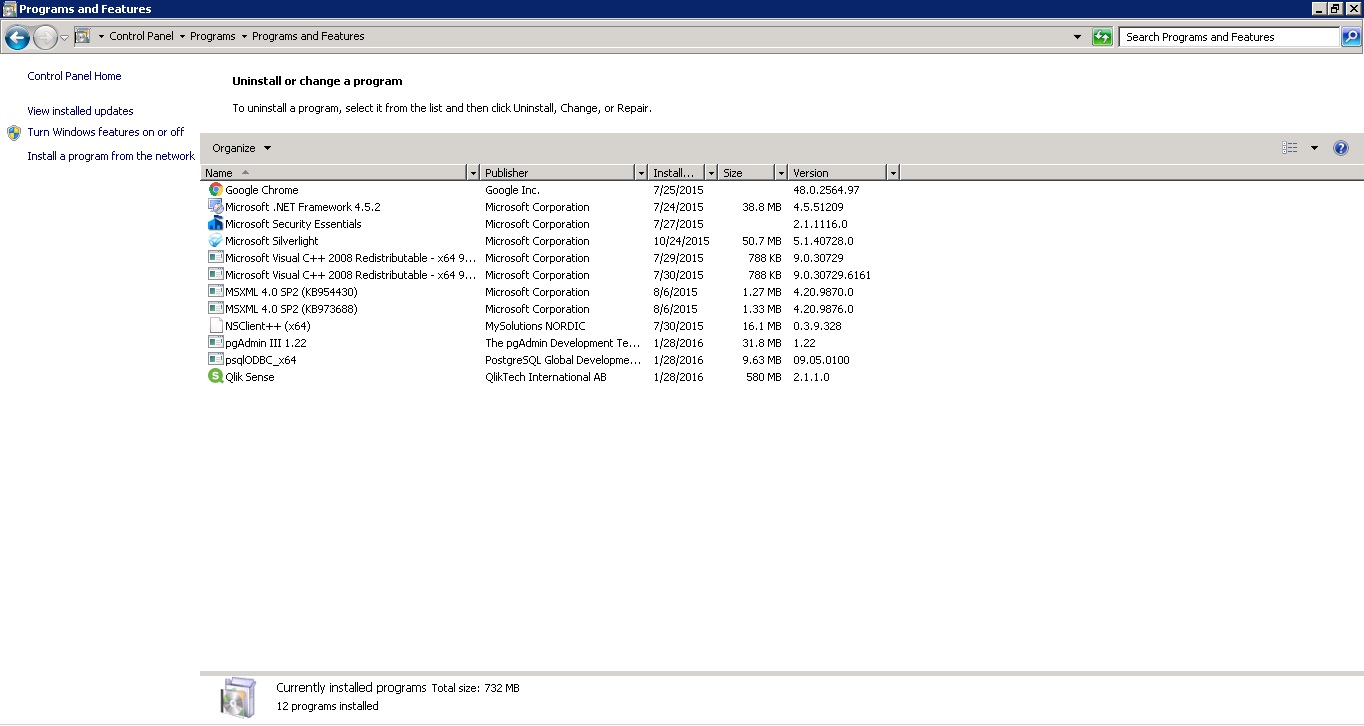
Task: Click the Programs breadcrumb
Action: click(213, 36)
